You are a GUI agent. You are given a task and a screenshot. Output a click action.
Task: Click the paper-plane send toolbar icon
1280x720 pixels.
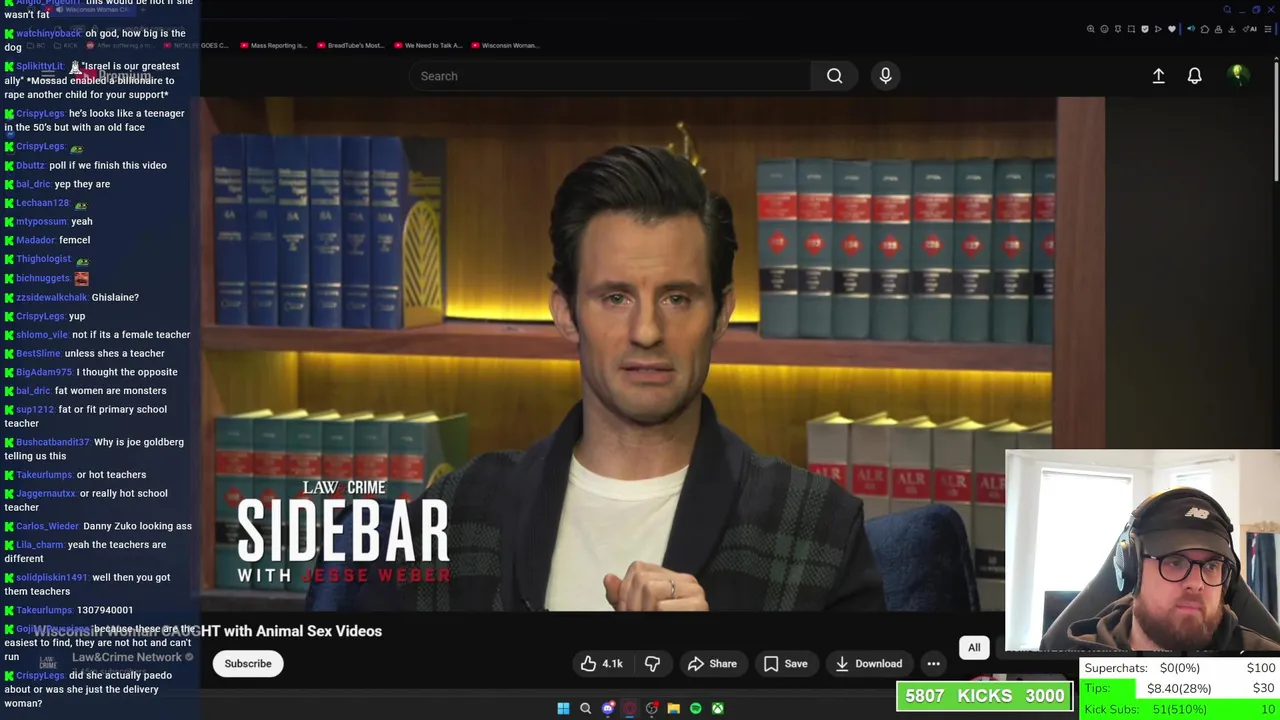[1158, 29]
